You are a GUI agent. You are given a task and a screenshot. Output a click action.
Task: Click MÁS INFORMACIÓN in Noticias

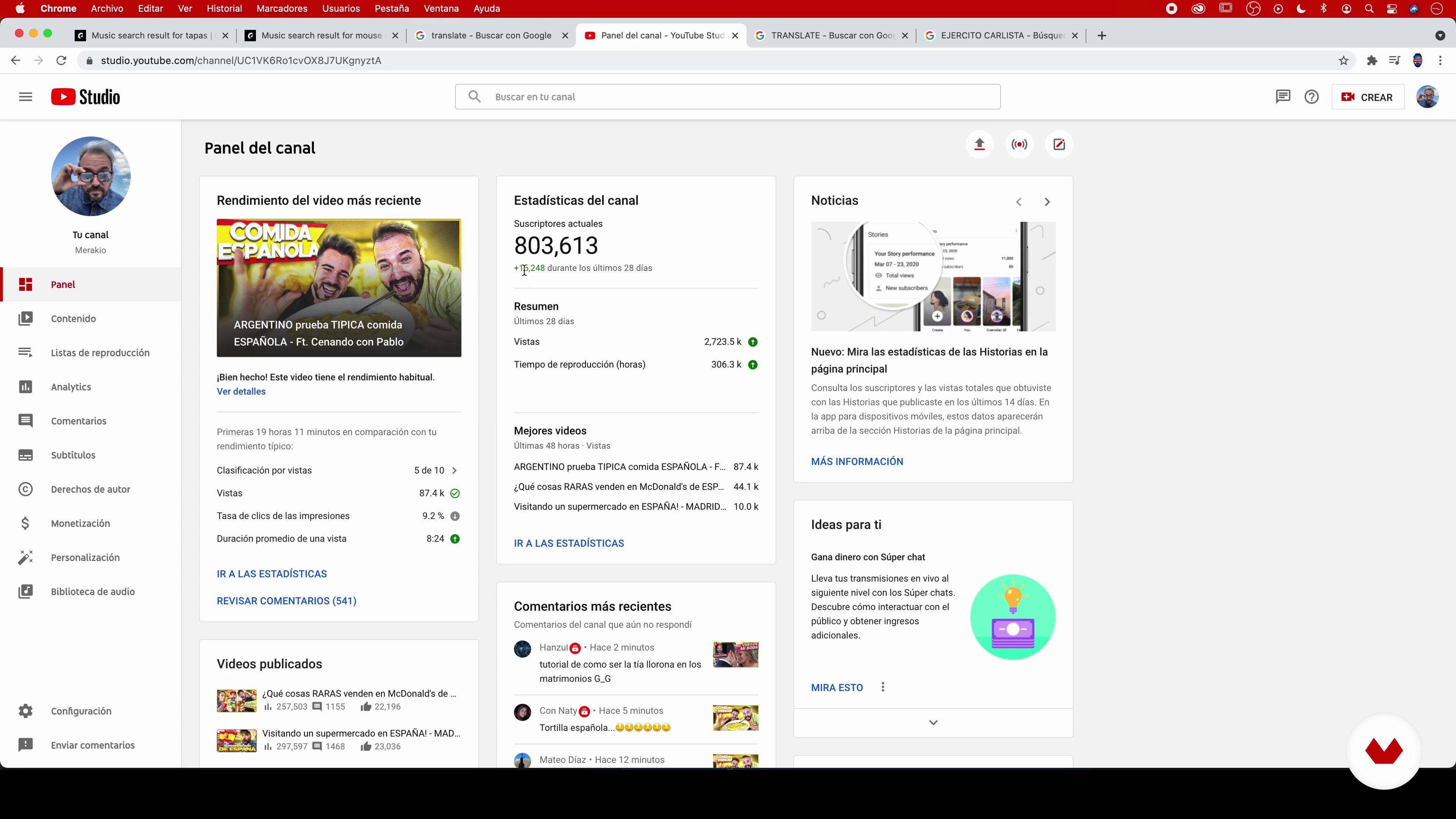857,461
